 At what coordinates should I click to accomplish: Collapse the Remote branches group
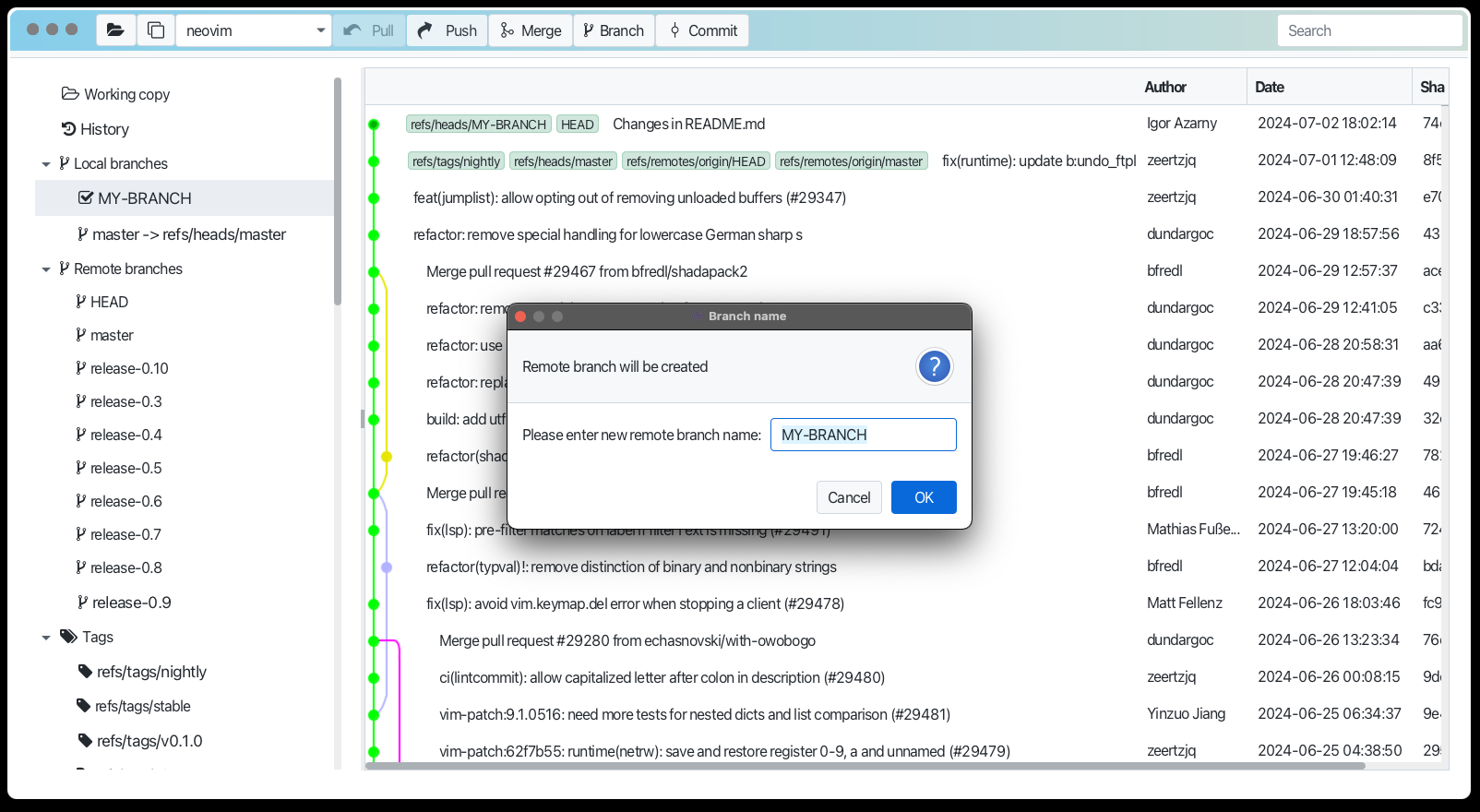pyautogui.click(x=46, y=269)
